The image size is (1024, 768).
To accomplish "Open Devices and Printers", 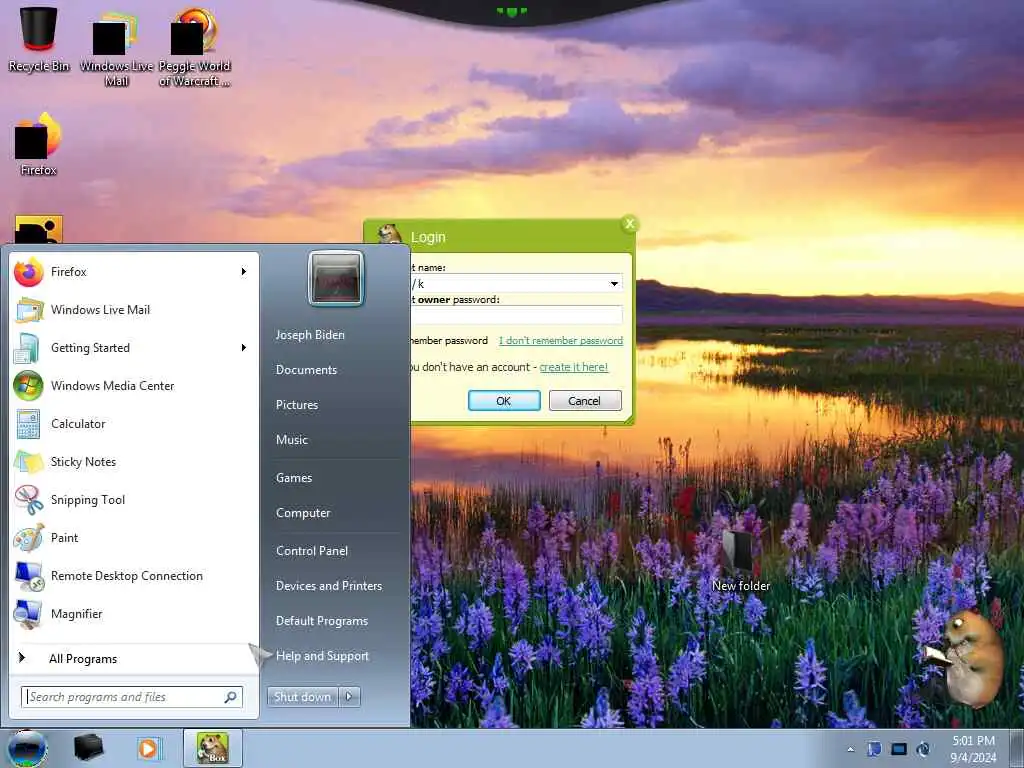I will click(x=328, y=586).
